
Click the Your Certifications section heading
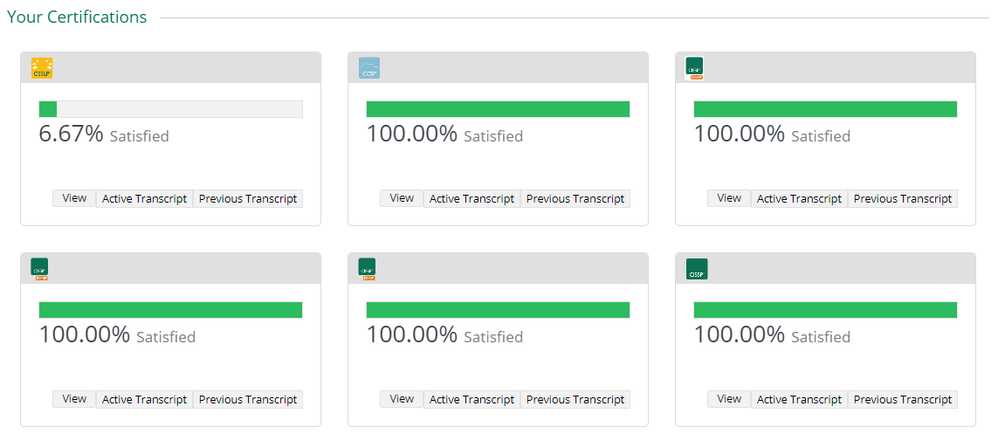[76, 17]
